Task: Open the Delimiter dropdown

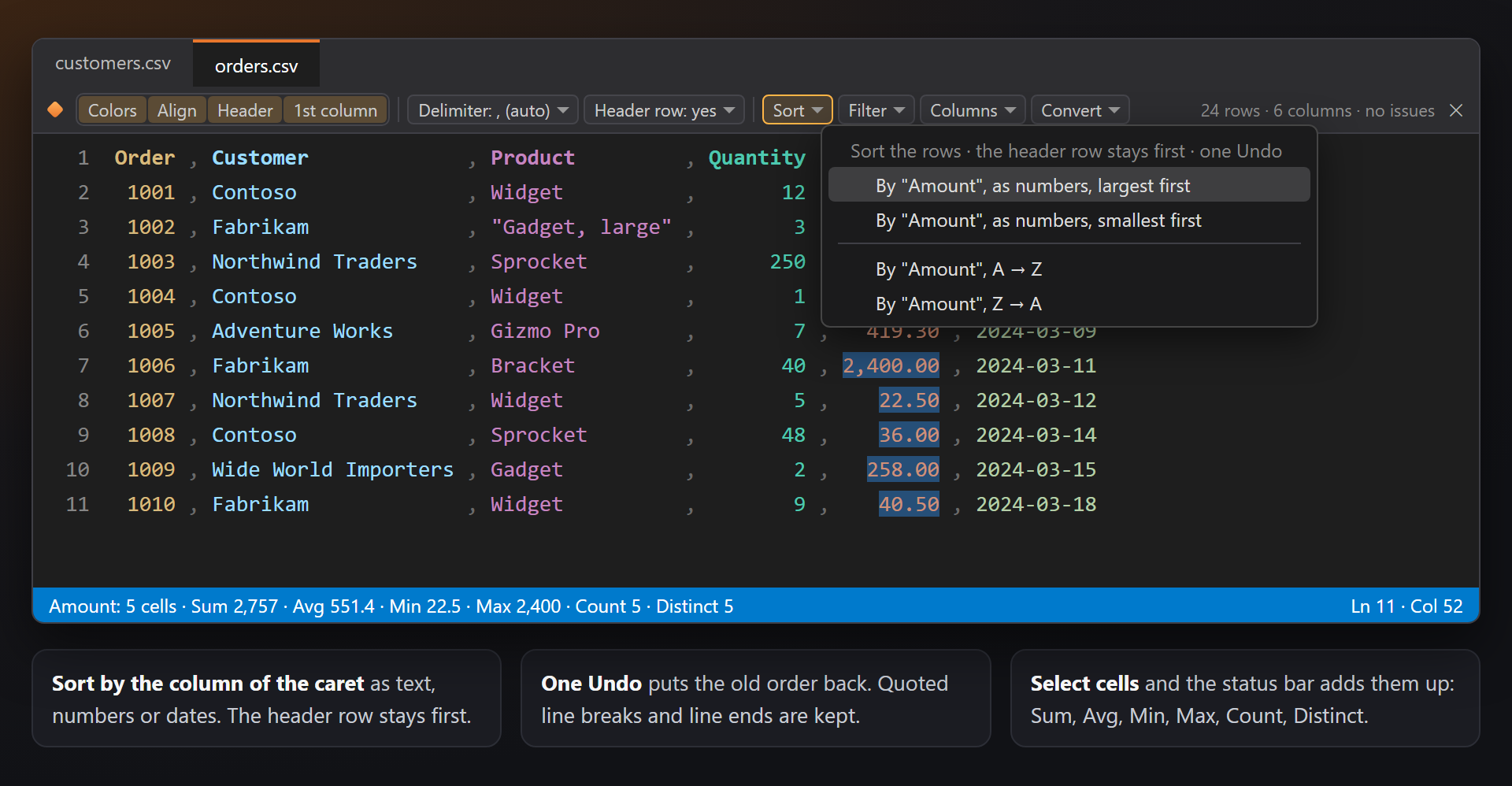Action: [x=493, y=110]
